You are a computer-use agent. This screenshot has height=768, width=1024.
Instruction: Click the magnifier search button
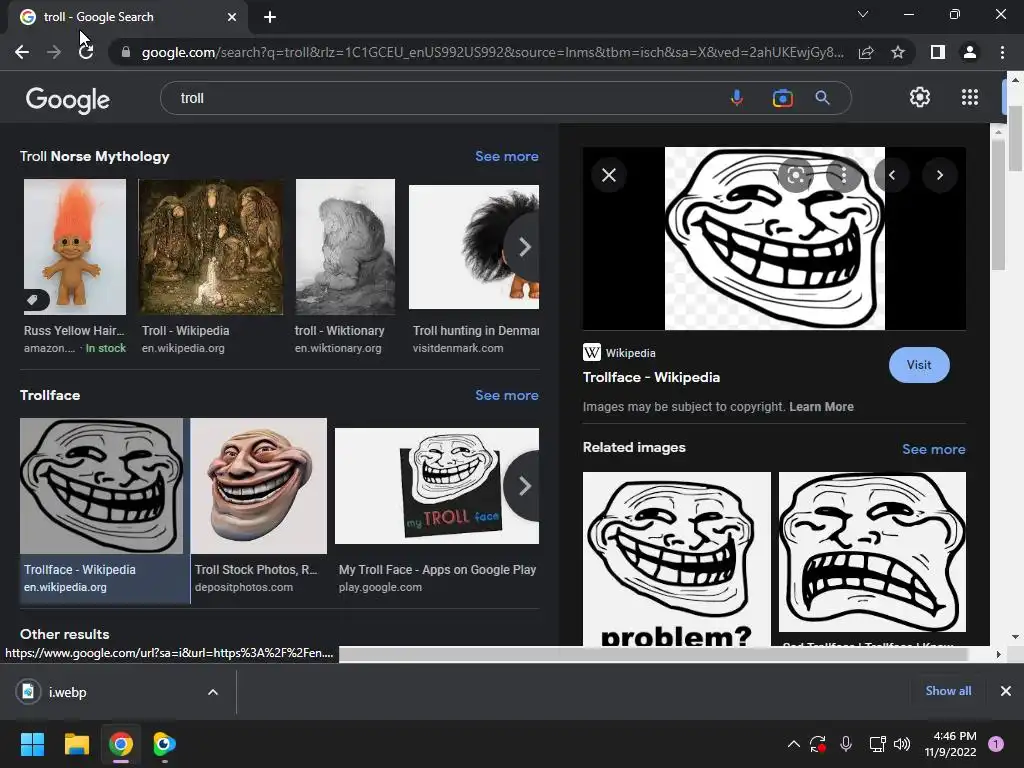click(823, 98)
